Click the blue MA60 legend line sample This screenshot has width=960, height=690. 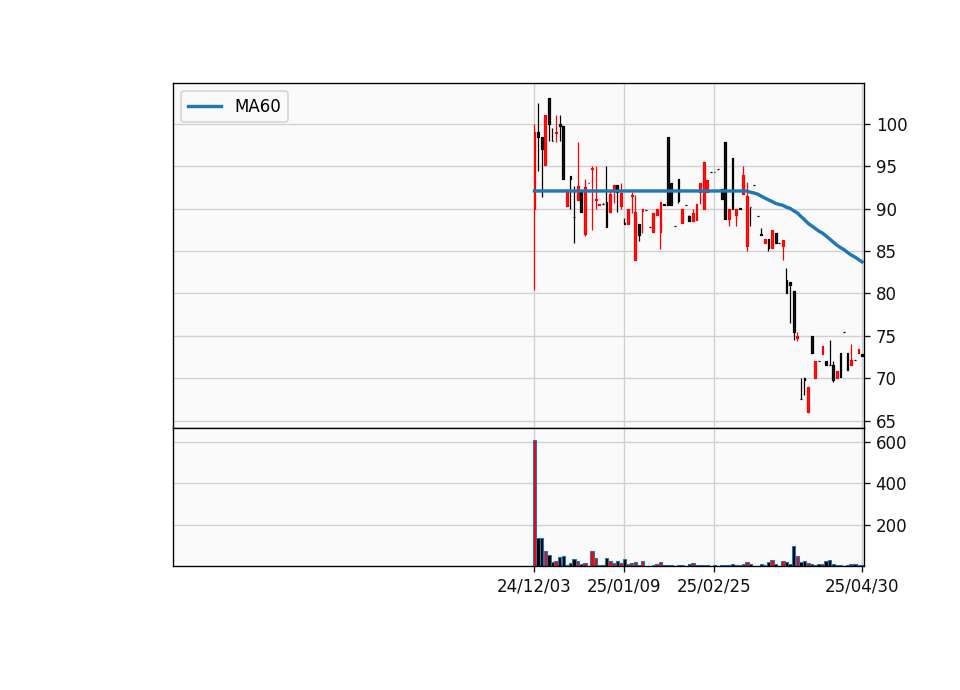205,107
